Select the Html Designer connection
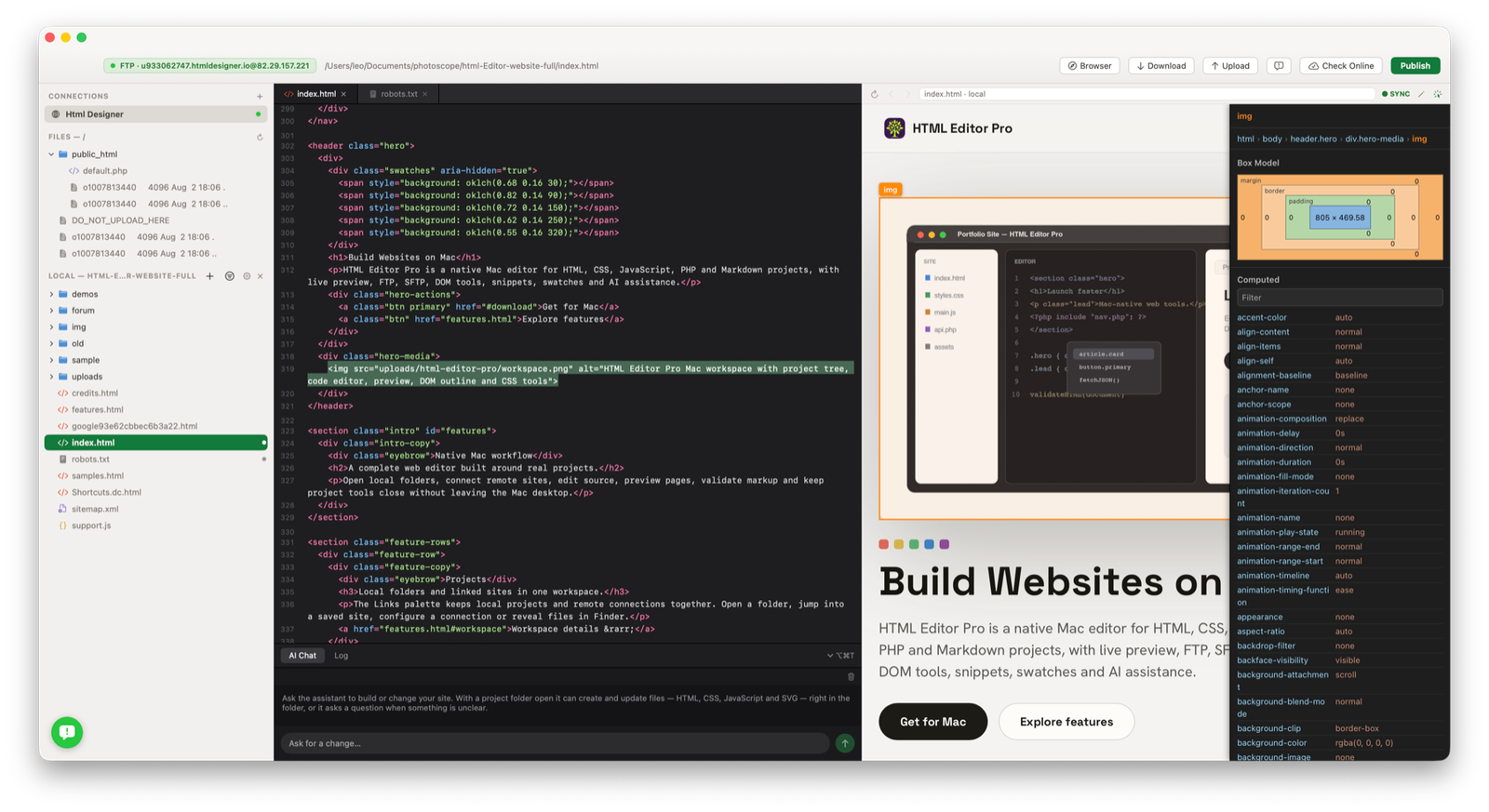The image size is (1489, 812). click(155, 114)
